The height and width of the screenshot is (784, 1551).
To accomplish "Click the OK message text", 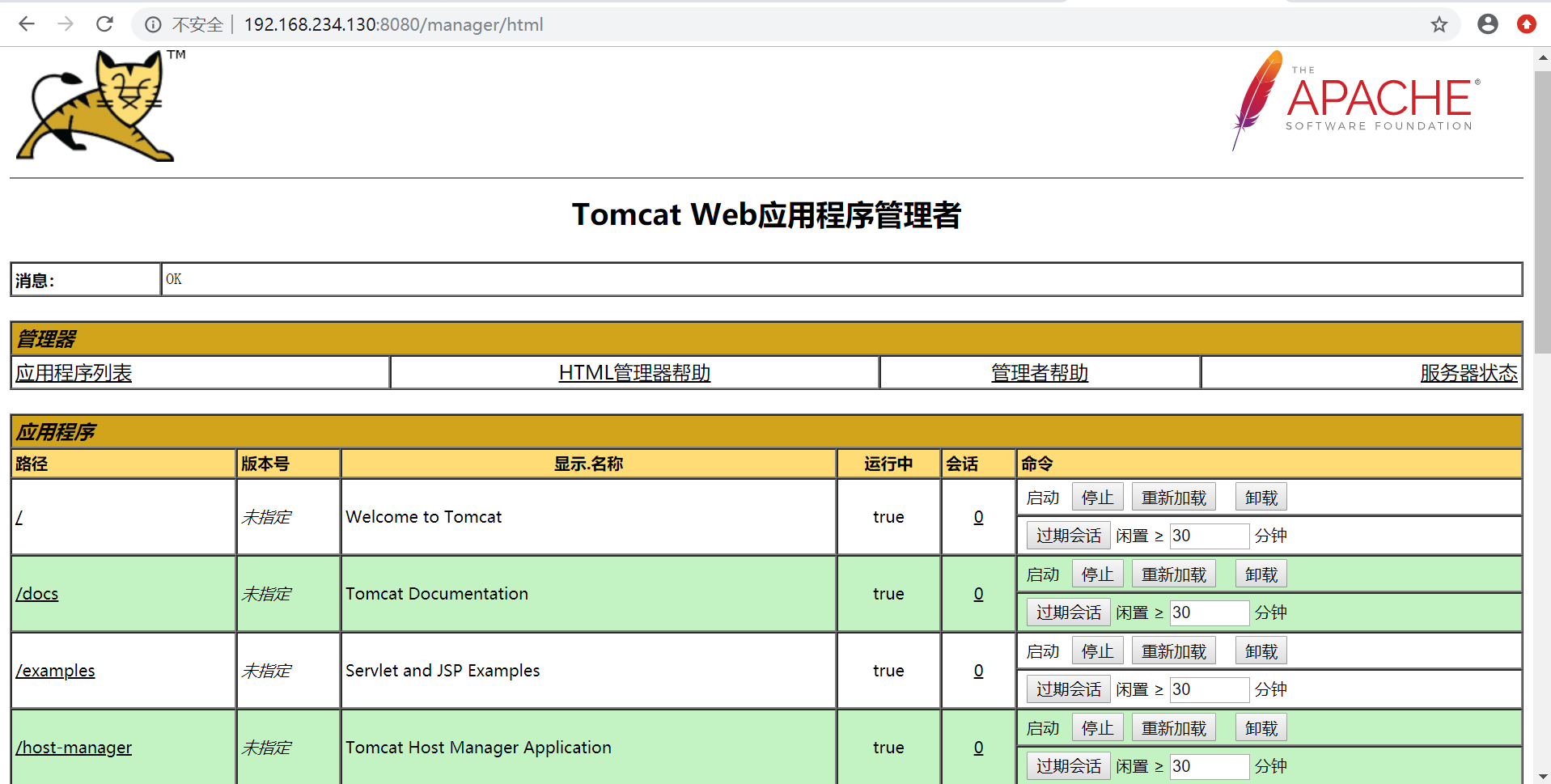I will (x=174, y=279).
